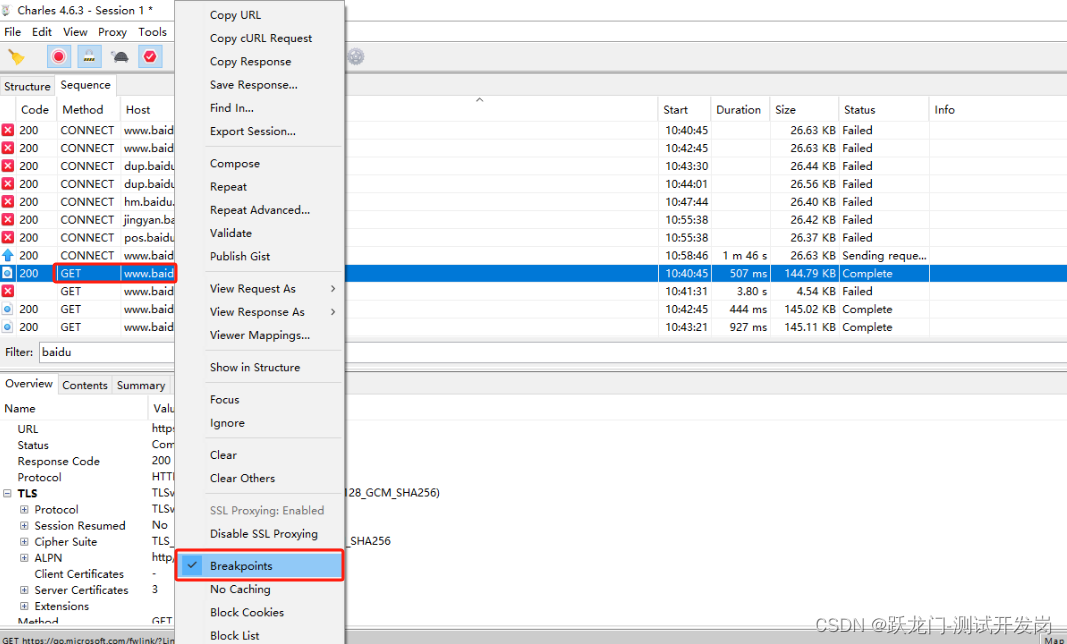1067x644 pixels.
Task: Choose Copy cURL Request from context menu
Action: point(259,38)
